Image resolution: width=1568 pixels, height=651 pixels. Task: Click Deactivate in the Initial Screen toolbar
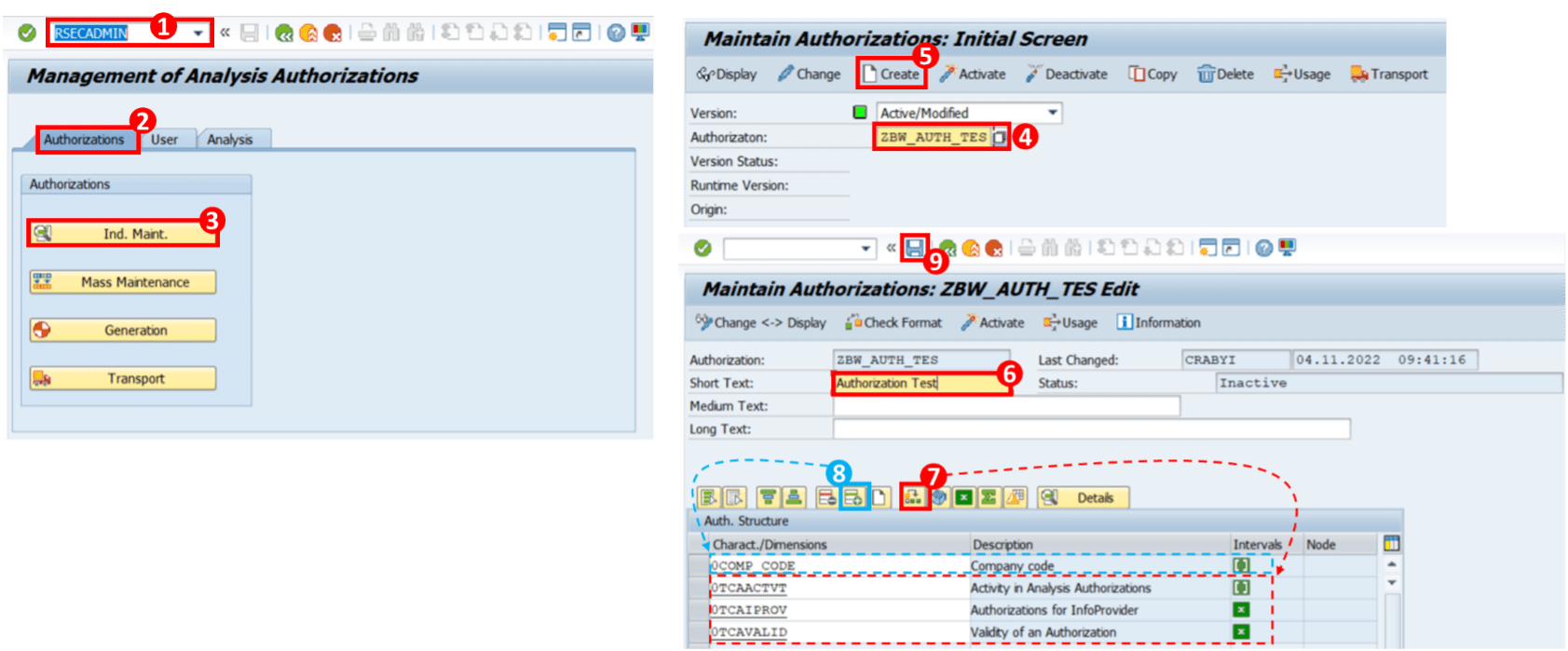coord(1067,75)
